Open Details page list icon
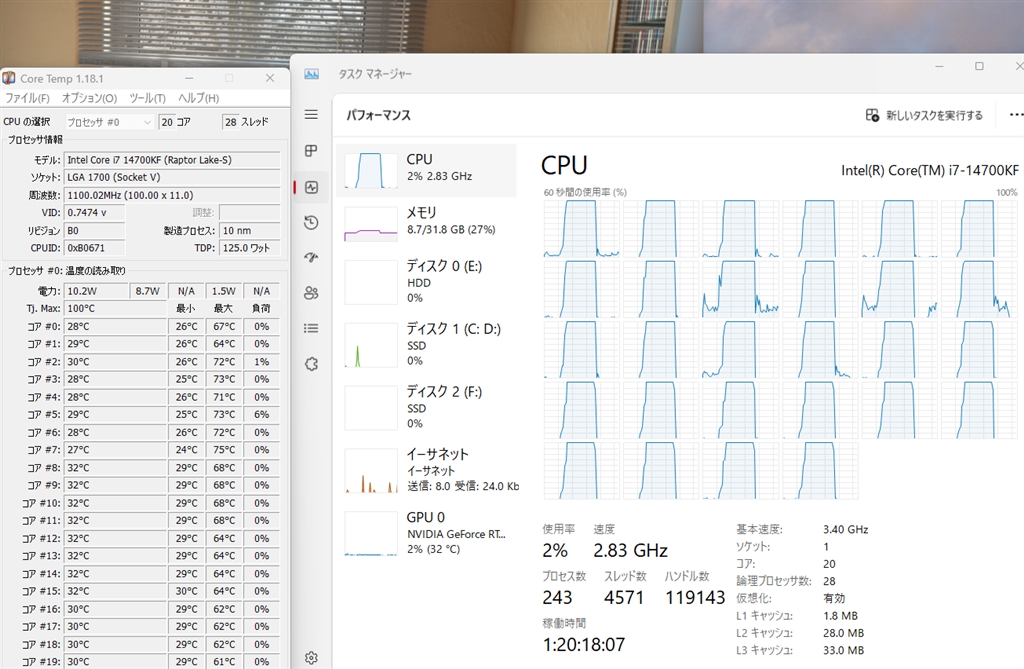The height and width of the screenshot is (669, 1024). coord(312,328)
